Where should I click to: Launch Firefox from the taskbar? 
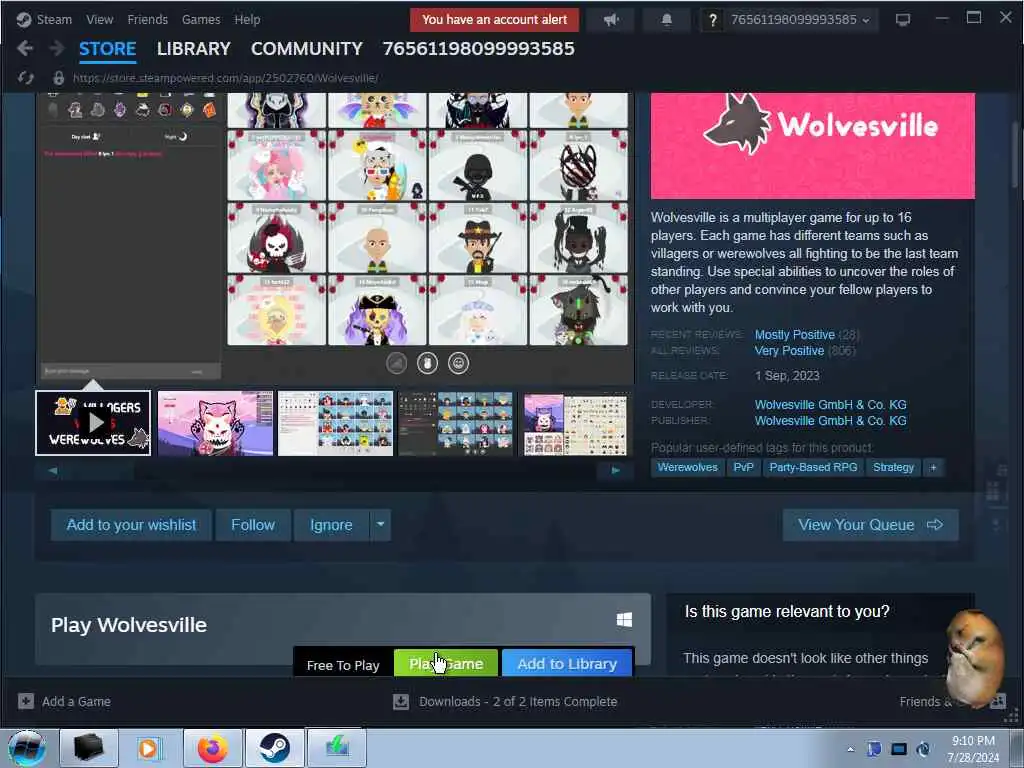click(x=213, y=748)
